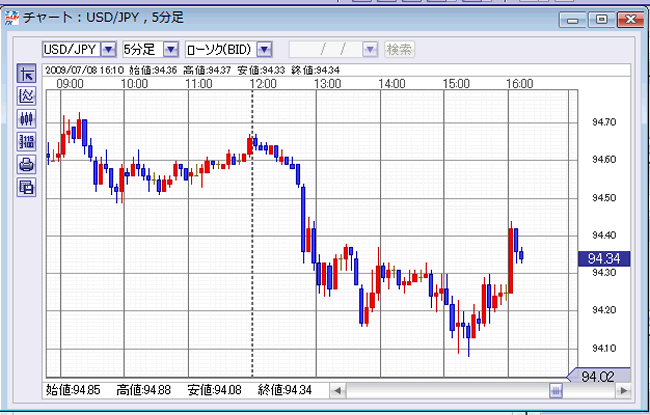Click the cursor crosshair tool icon

27,74
